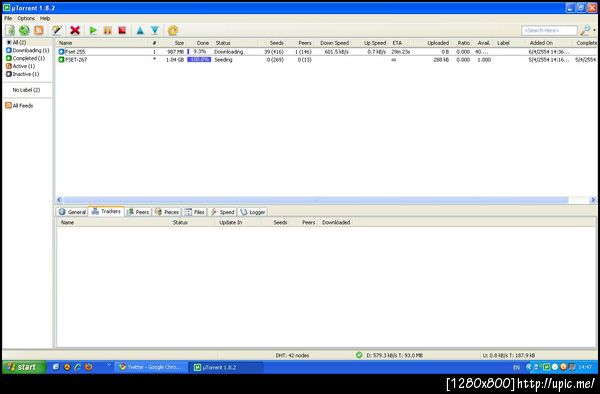The height and width of the screenshot is (394, 600).
Task: Click the green Start torrent icon
Action: (93, 30)
